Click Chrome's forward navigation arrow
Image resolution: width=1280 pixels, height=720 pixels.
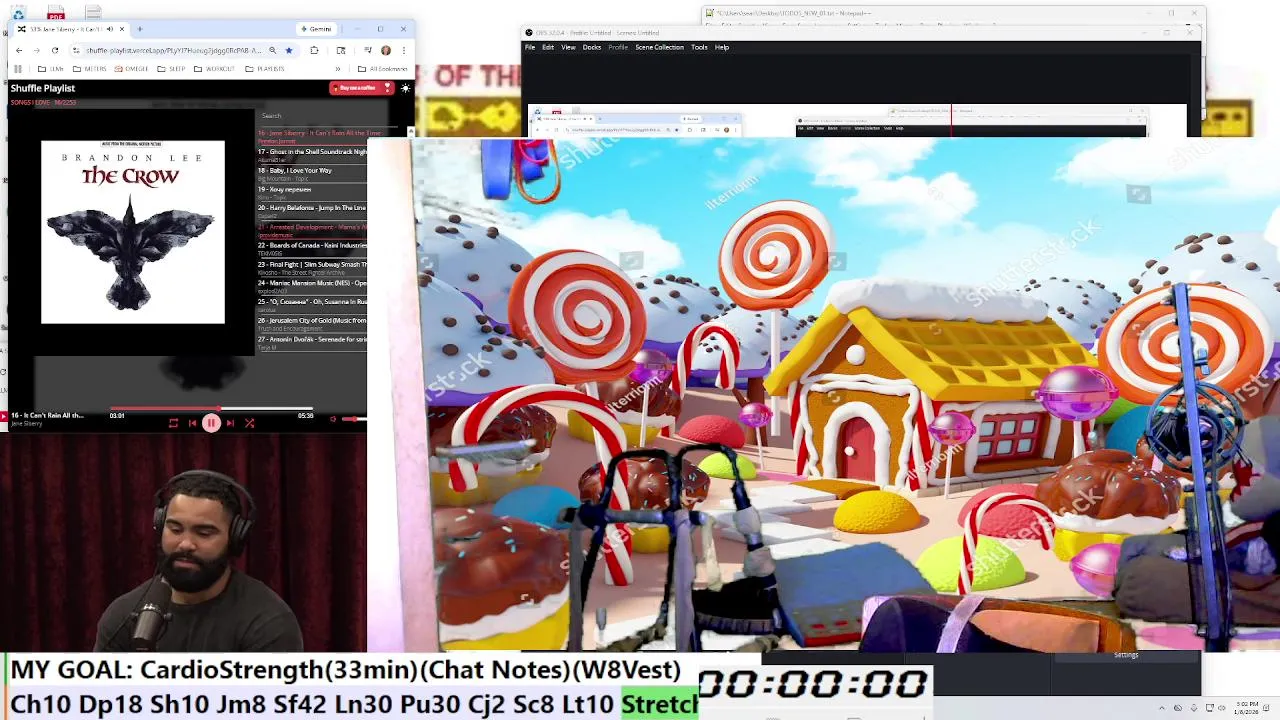point(36,50)
